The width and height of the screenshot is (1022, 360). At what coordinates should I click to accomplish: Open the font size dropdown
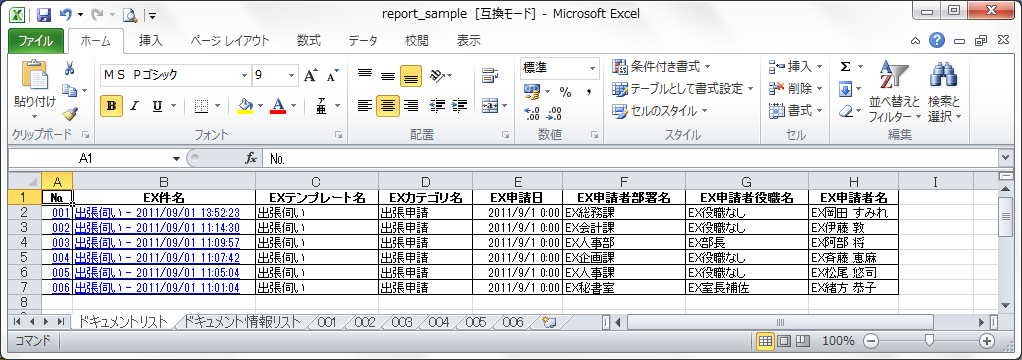tap(291, 75)
